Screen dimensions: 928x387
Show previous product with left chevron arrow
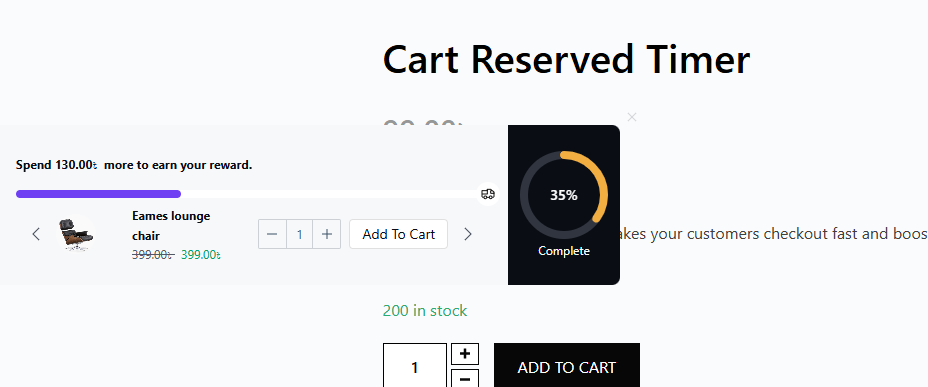(36, 234)
